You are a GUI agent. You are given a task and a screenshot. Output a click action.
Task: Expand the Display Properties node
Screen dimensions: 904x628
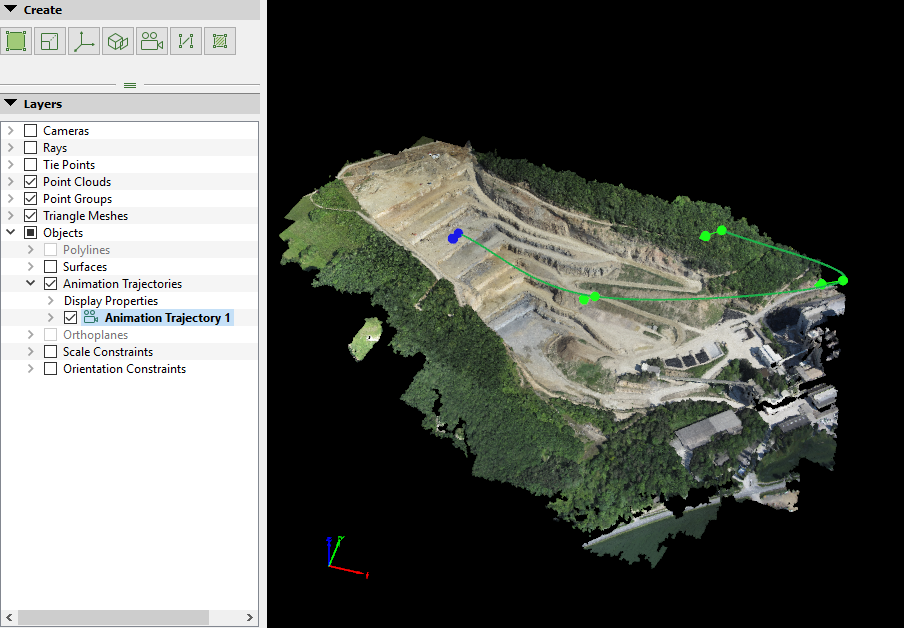pyautogui.click(x=51, y=301)
